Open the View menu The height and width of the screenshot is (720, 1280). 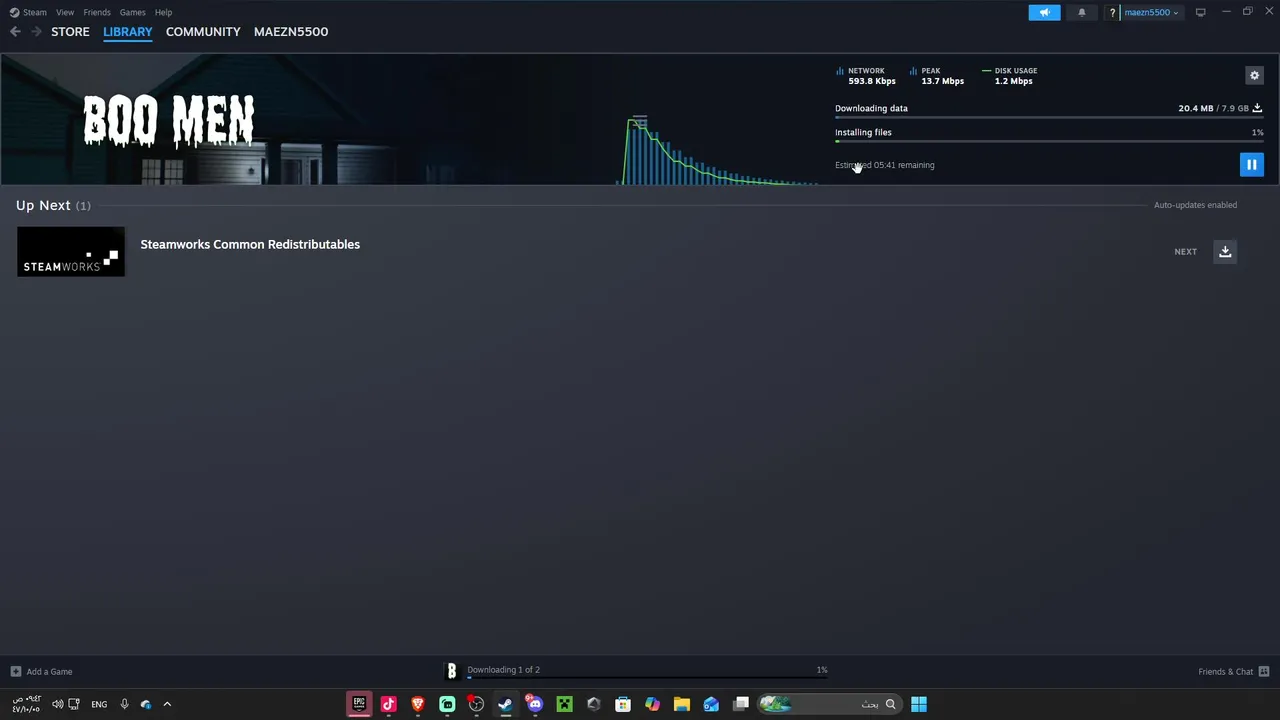tap(65, 12)
